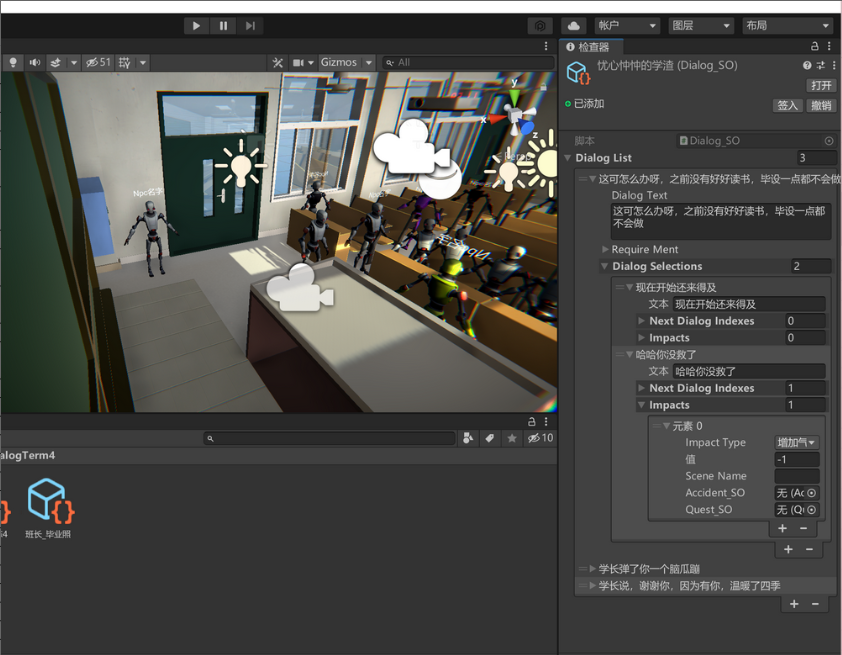Open the 图层 layers dropdown
This screenshot has height=655, width=842.
(x=700, y=26)
